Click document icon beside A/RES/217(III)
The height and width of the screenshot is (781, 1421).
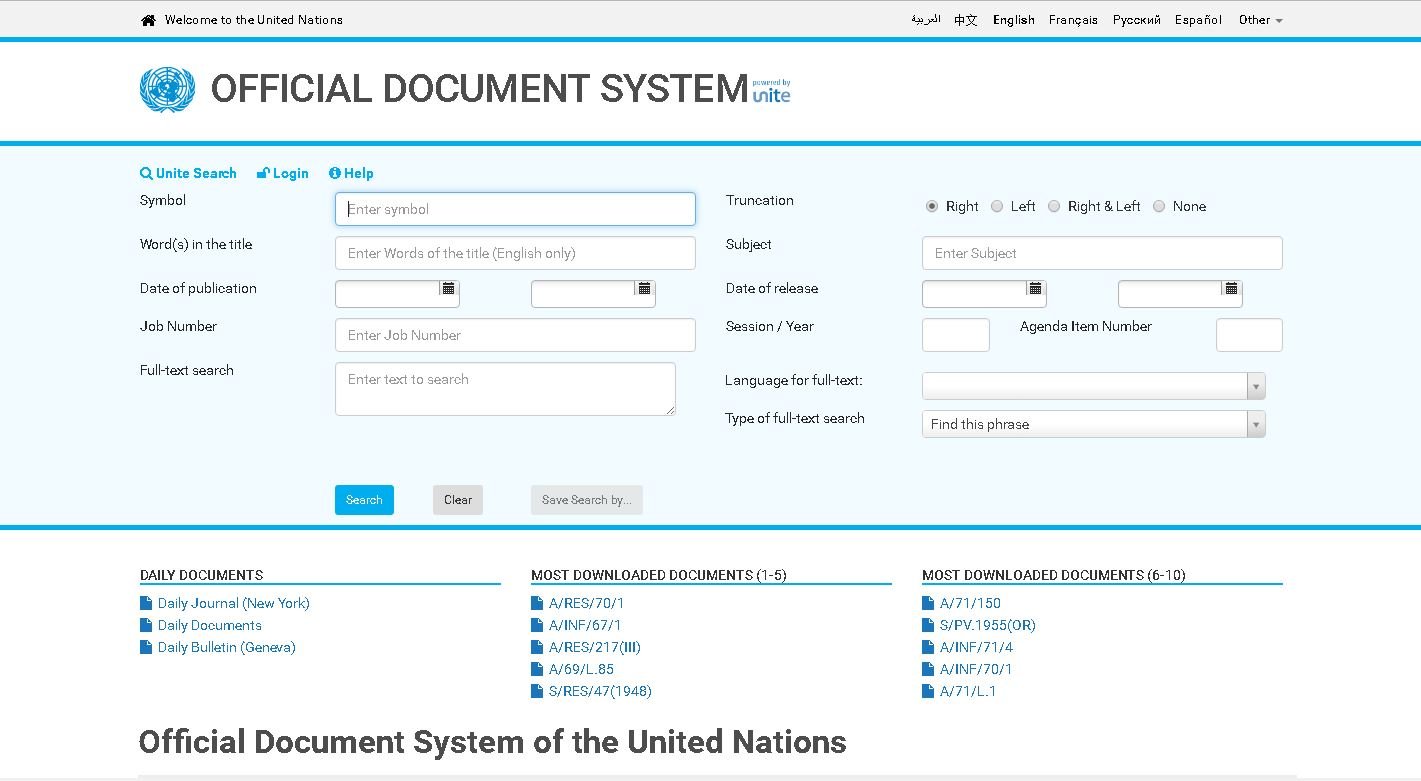pyautogui.click(x=537, y=647)
